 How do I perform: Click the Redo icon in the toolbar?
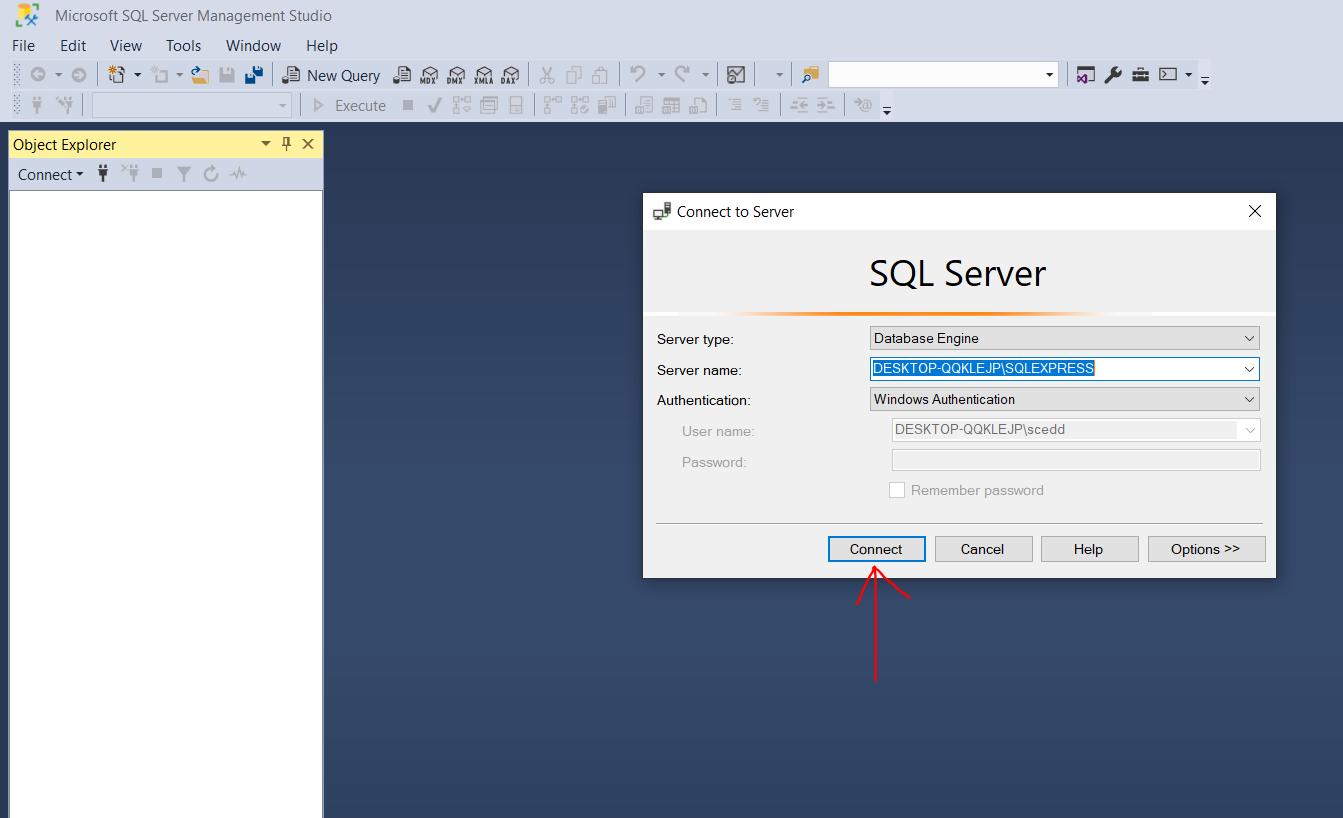(682, 75)
